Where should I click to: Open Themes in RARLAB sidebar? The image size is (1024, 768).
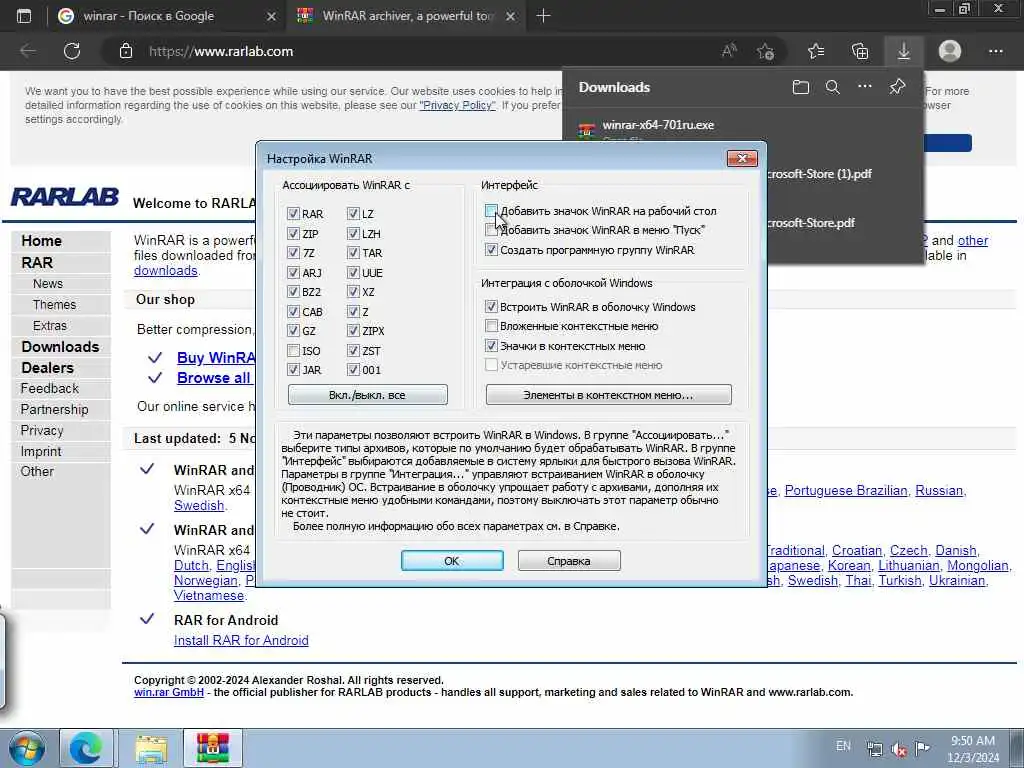pos(54,304)
